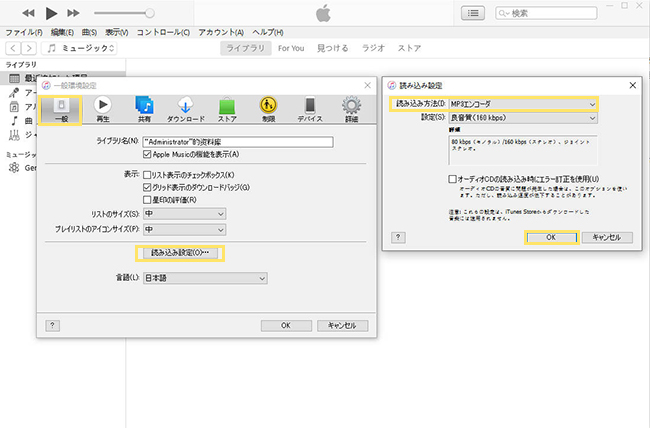Viewport: 650px width, 428px height.
Task: Open the 制限 restrictions preferences icon
Action: tap(269, 110)
